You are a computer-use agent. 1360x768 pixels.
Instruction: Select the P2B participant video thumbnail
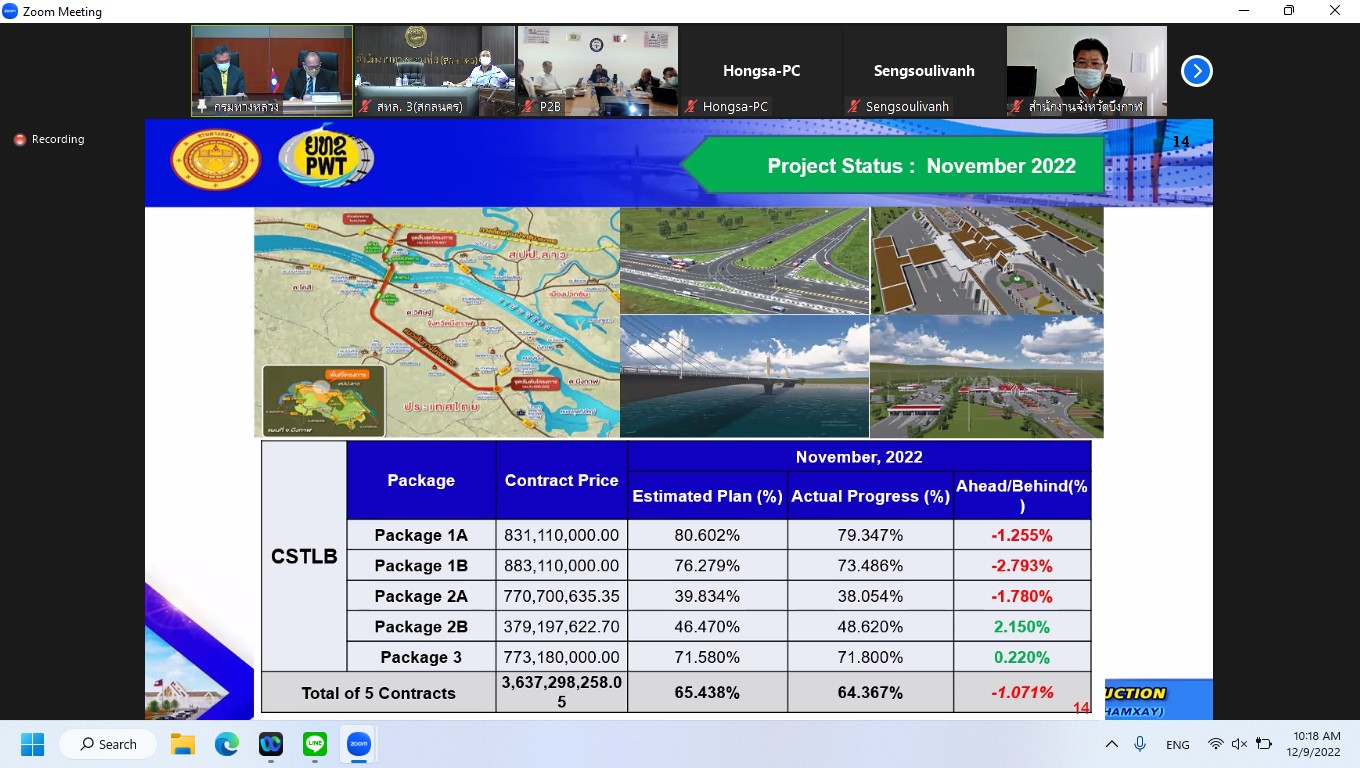tap(598, 71)
